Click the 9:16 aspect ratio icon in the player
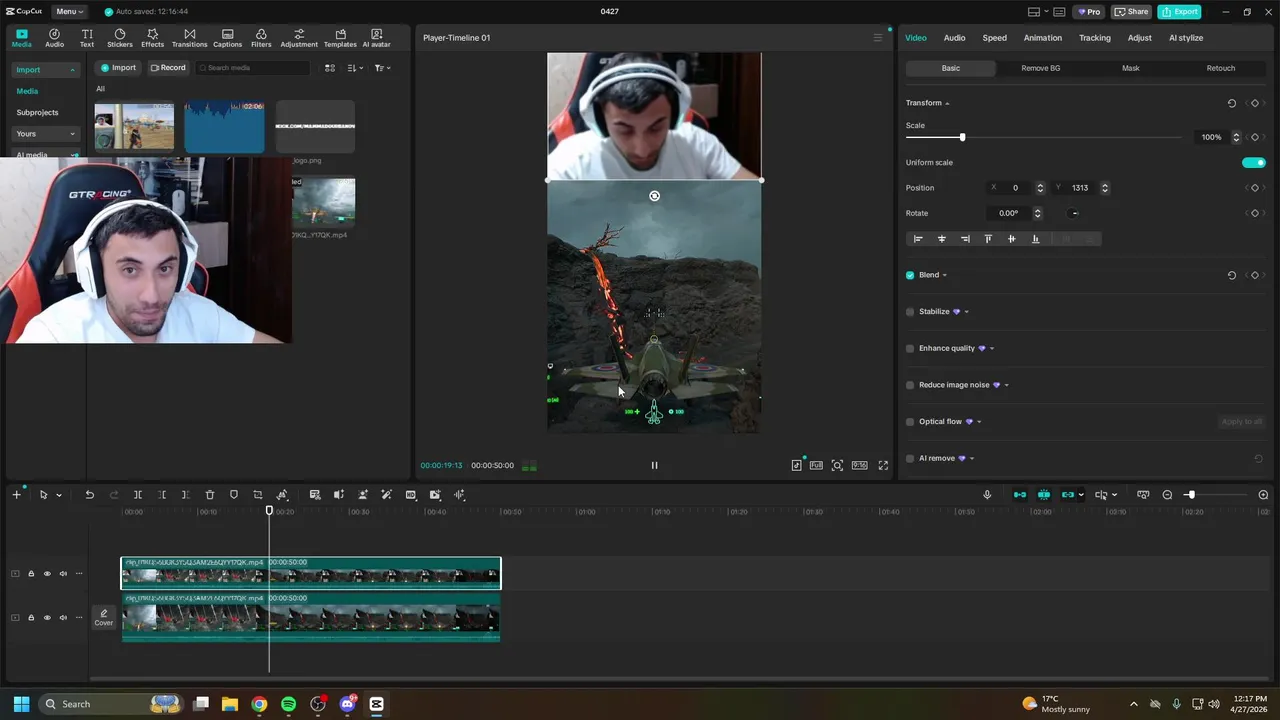Screen dimensions: 1280x720 tap(860, 465)
